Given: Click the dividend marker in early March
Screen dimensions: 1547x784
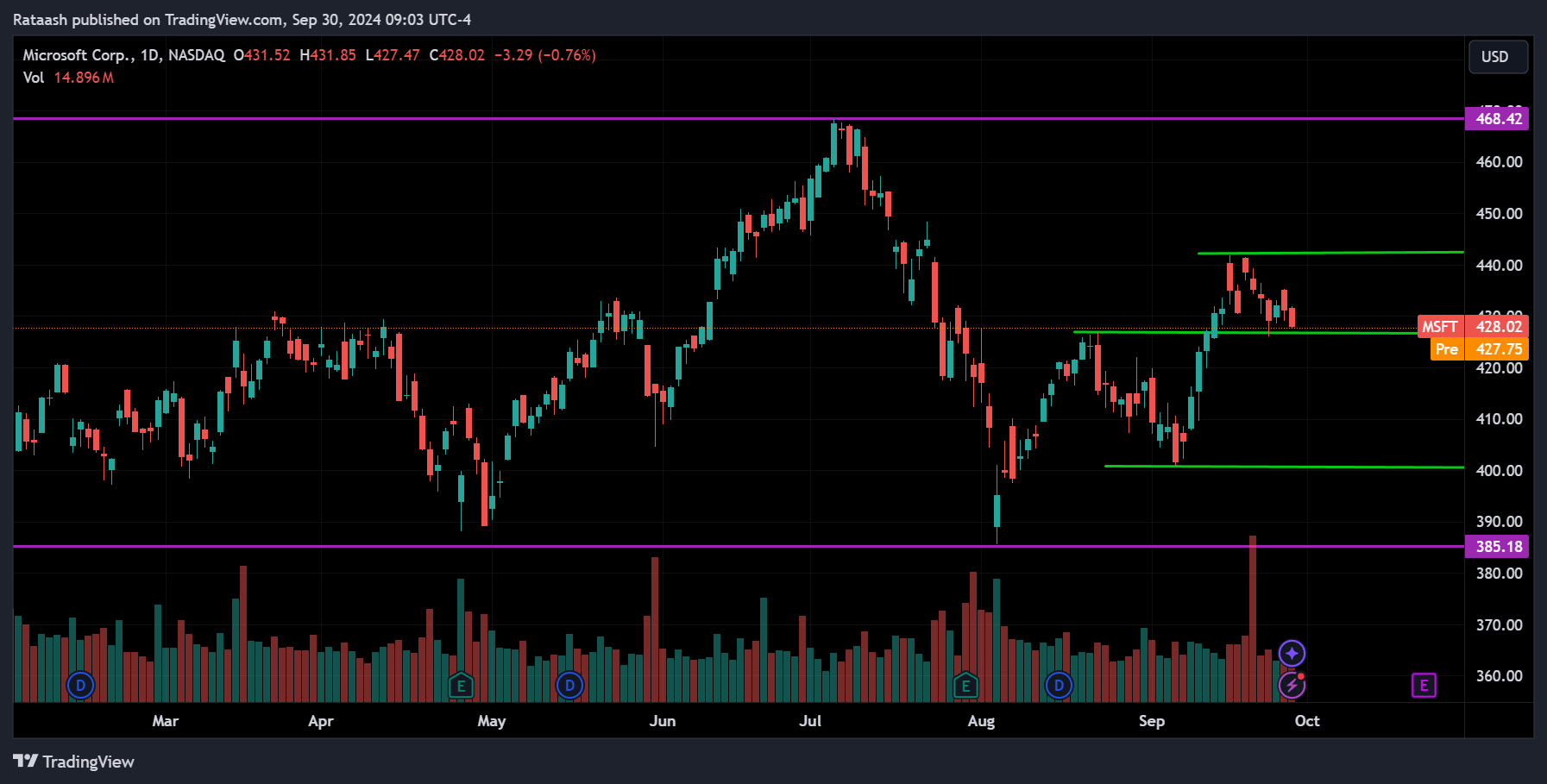Looking at the screenshot, I should coord(80,686).
